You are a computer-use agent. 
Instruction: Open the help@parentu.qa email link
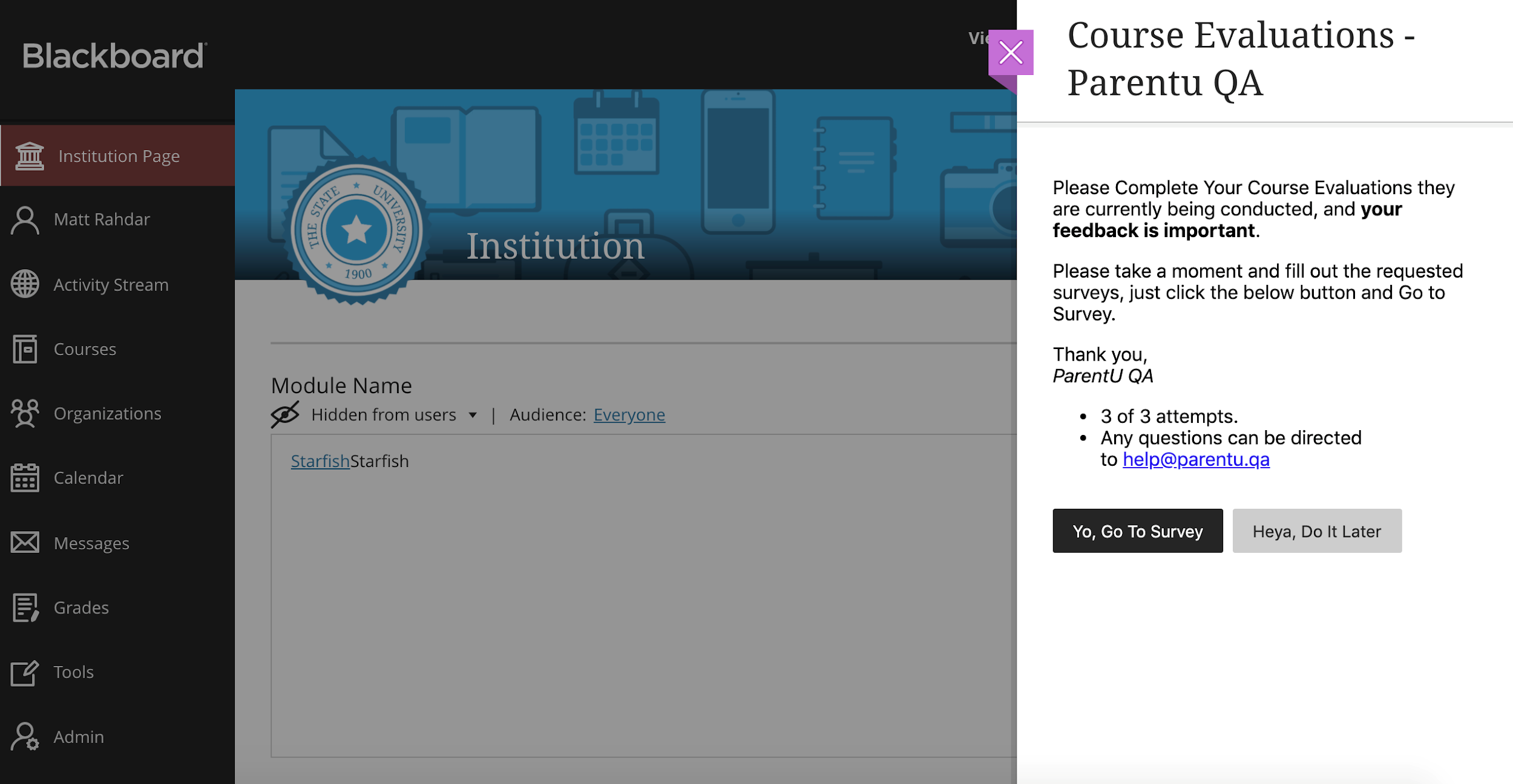(1196, 460)
